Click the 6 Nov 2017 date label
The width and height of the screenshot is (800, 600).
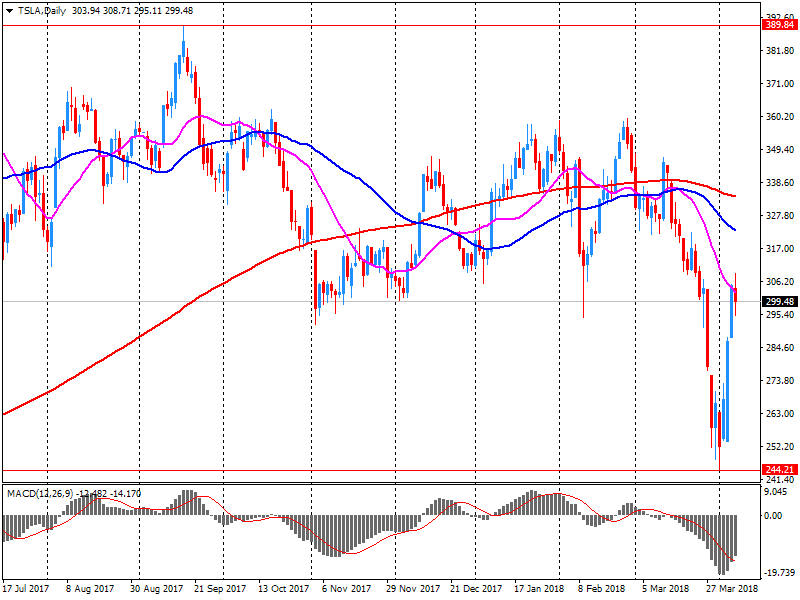[x=346, y=589]
